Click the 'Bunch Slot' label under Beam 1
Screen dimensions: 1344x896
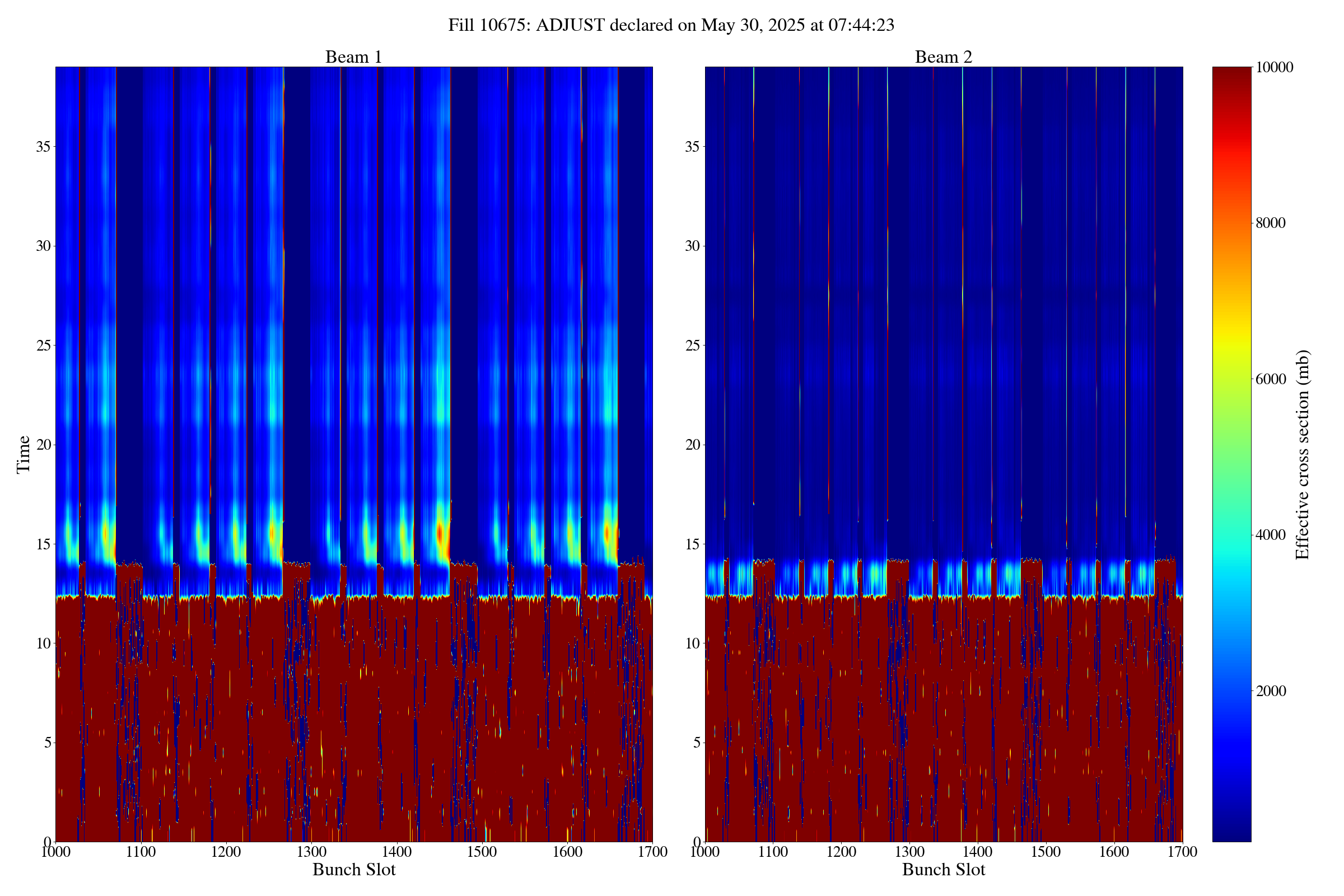tap(354, 870)
